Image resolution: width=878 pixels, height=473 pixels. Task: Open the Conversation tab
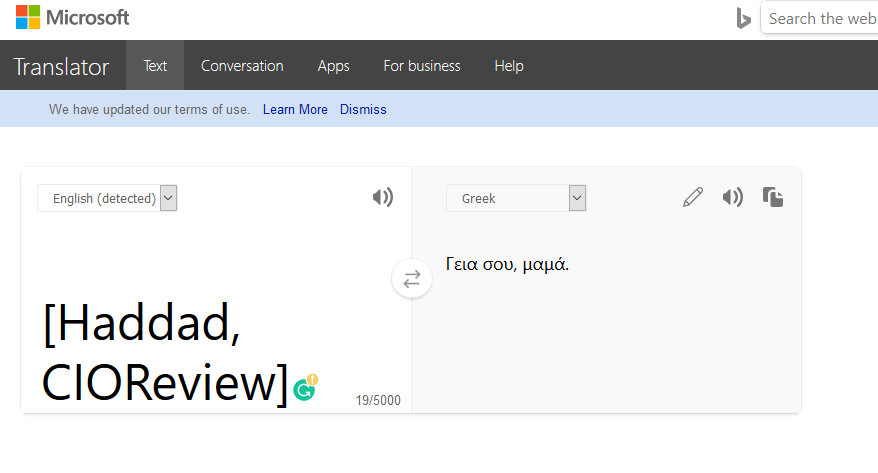point(242,65)
